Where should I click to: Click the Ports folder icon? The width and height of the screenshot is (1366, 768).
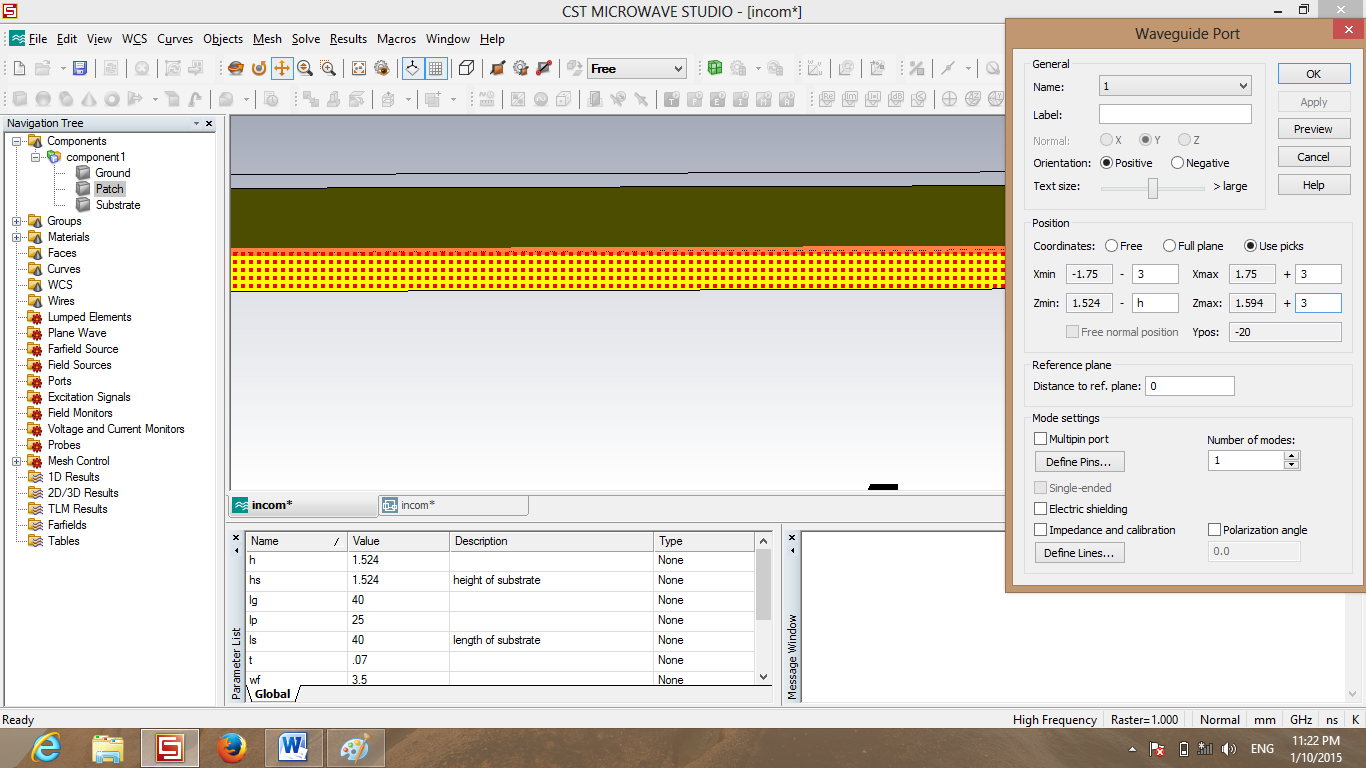[x=35, y=381]
